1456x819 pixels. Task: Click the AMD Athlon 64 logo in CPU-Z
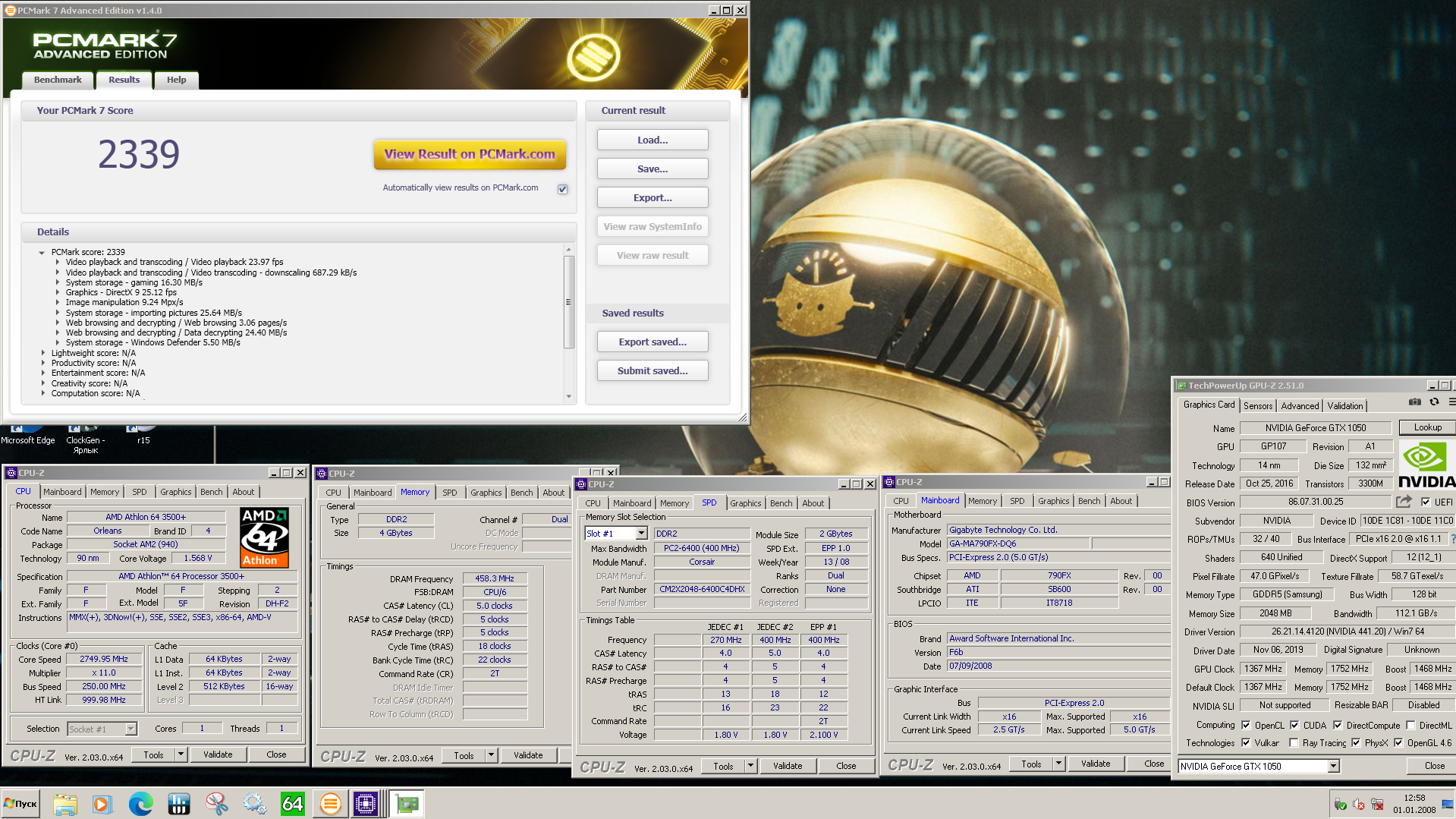(x=264, y=537)
